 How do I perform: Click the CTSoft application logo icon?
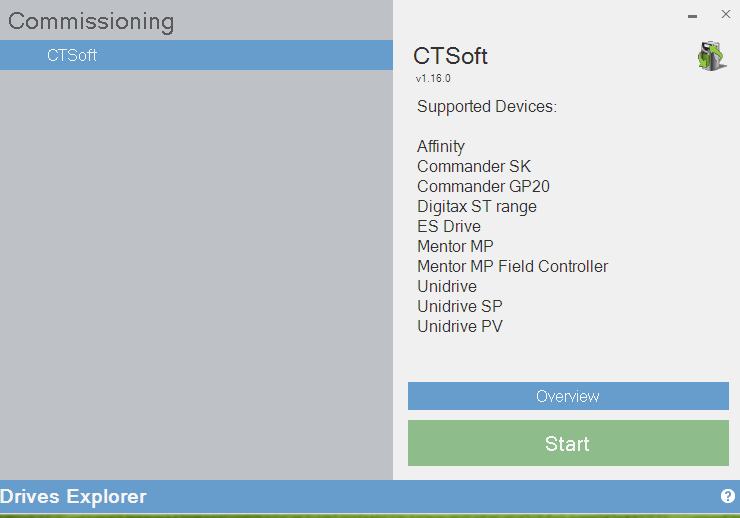(x=711, y=55)
